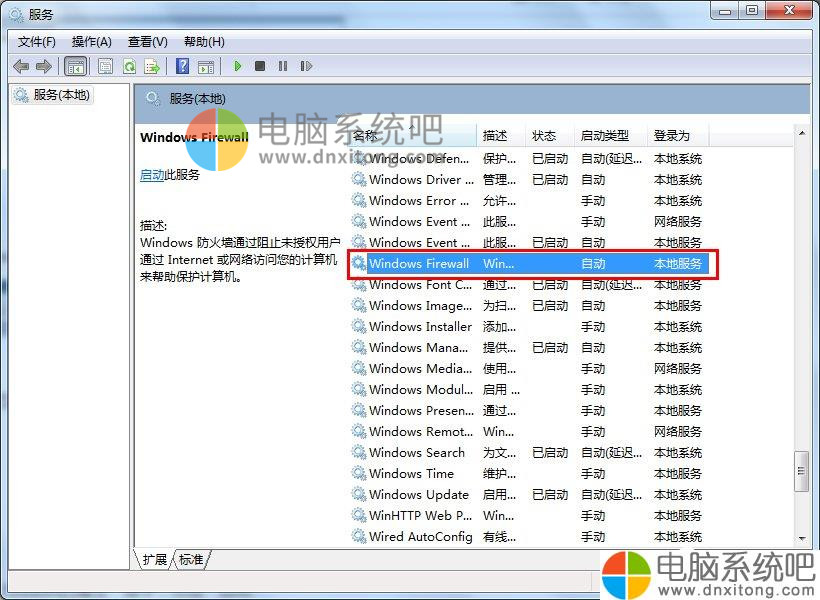
Task: Click the scrollbar down arrow in services list
Action: (802, 539)
